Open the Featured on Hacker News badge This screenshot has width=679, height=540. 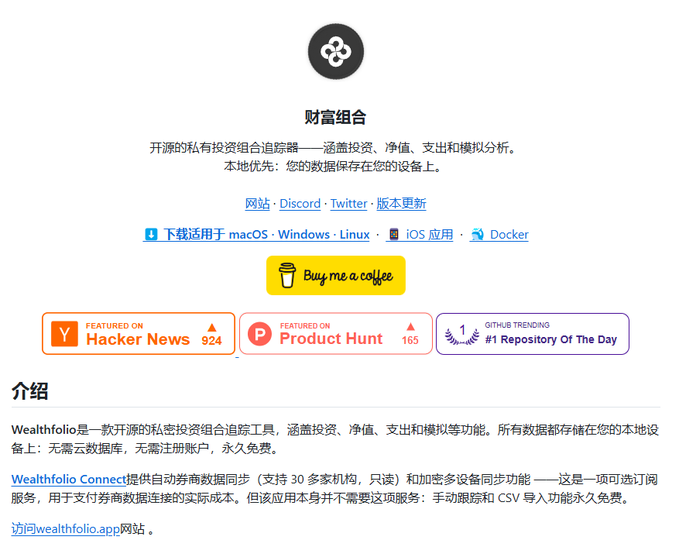pyautogui.click(x=139, y=334)
